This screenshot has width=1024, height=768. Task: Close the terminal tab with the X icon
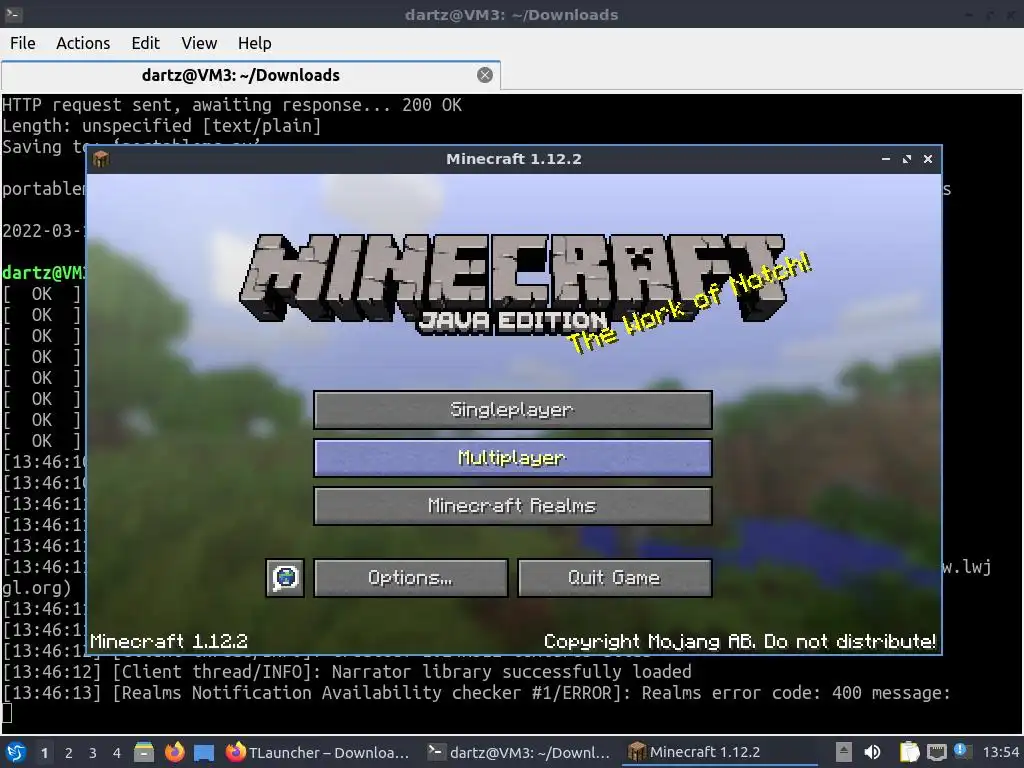coord(485,75)
